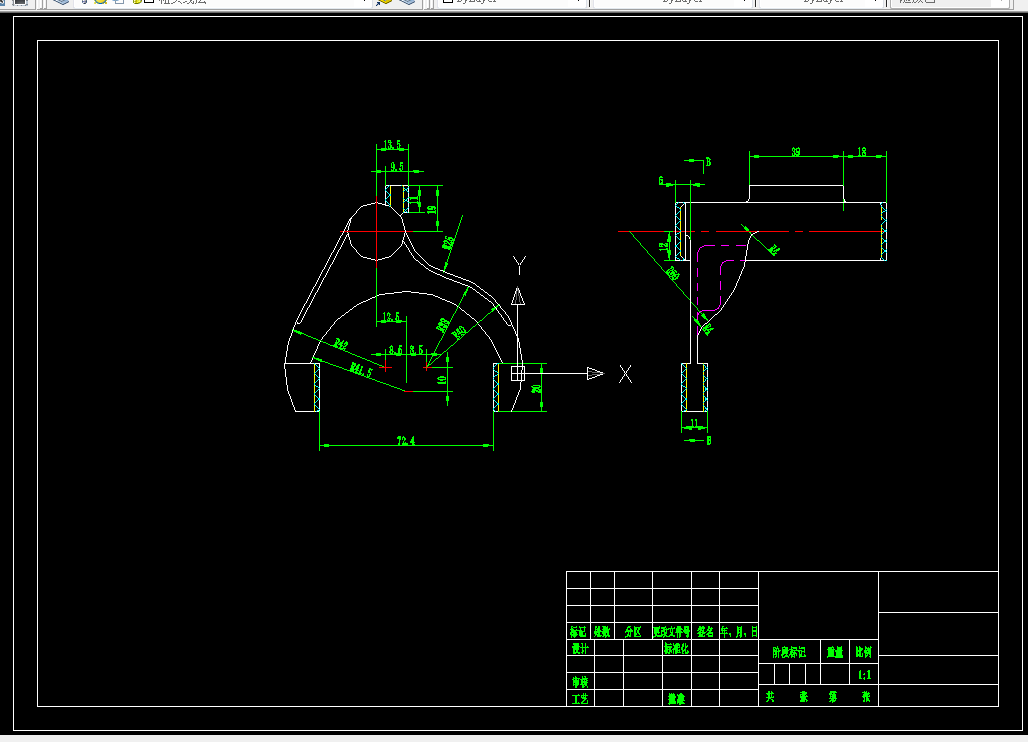Select the R40 radius dimension text
Viewport: 1028px width, 742px height.
pos(459,332)
